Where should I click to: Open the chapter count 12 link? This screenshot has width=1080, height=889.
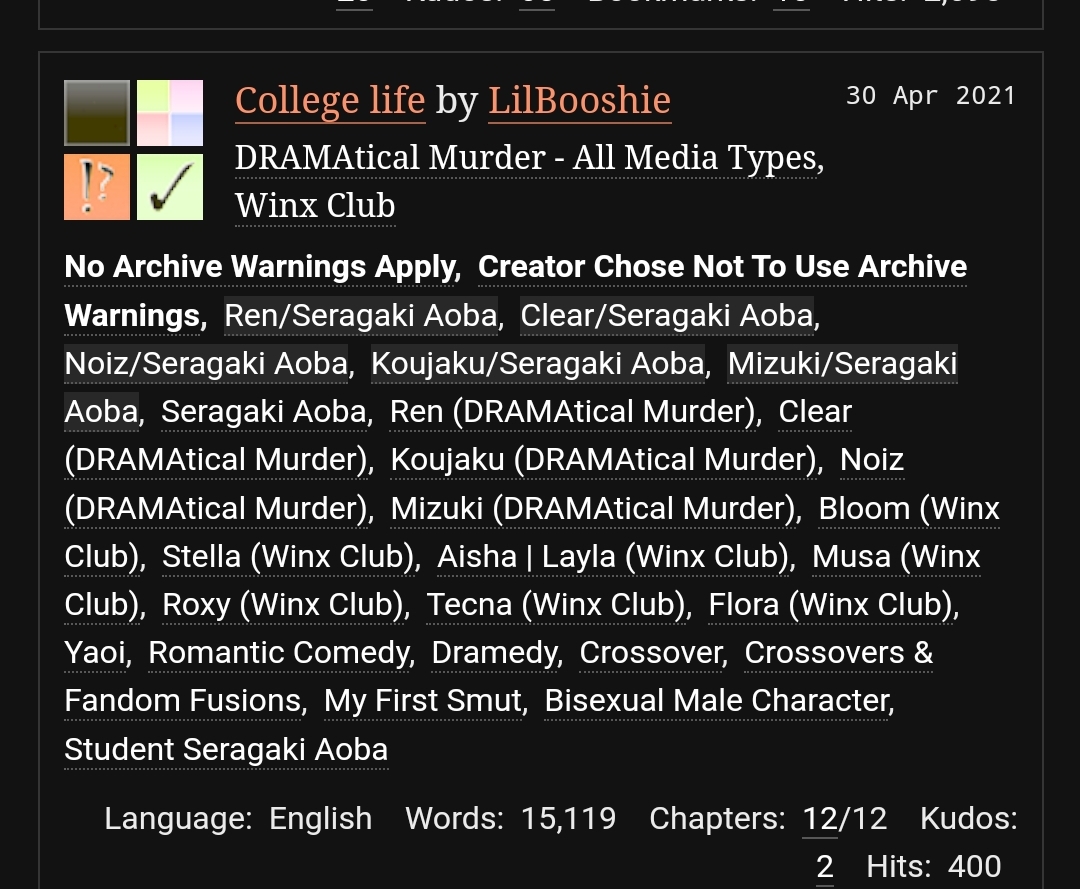(x=820, y=819)
